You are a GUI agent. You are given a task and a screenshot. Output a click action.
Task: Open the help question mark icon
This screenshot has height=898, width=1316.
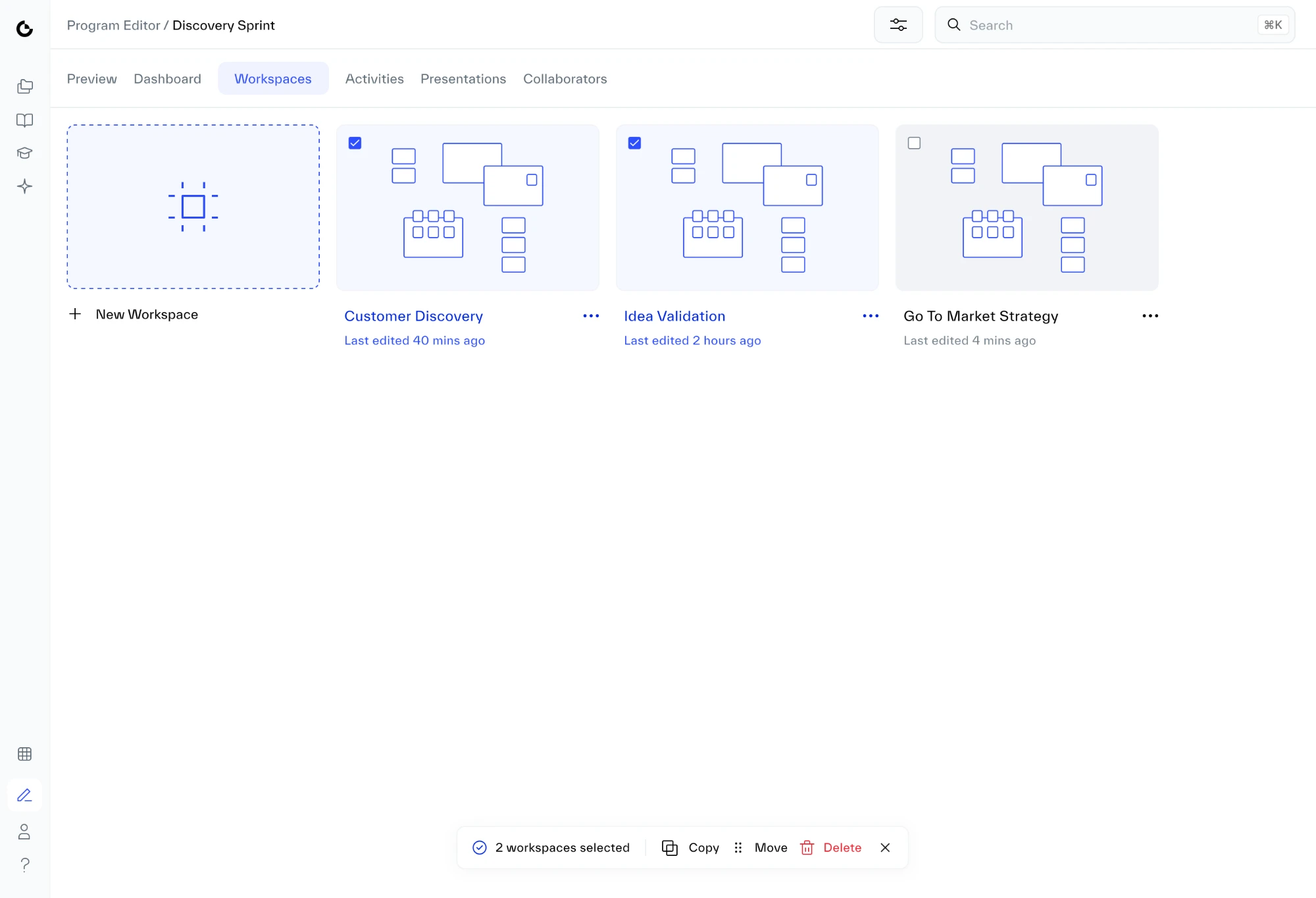coord(24,865)
